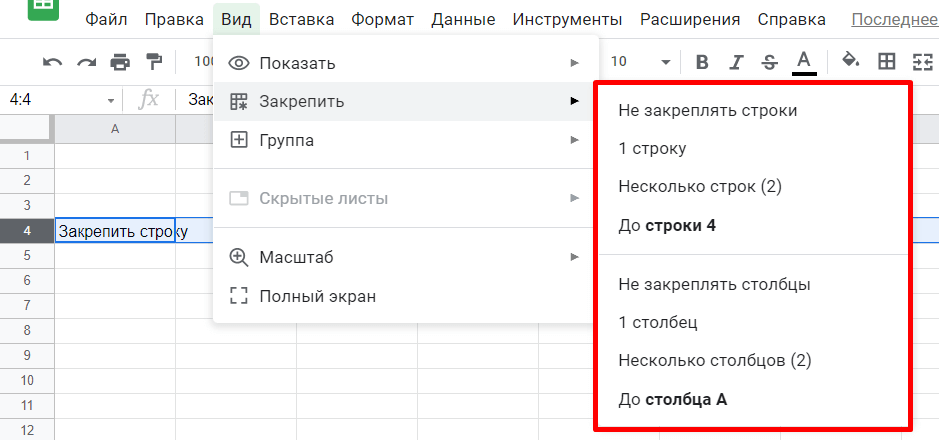
Task: Toggle Bold formatting
Action: coord(702,62)
